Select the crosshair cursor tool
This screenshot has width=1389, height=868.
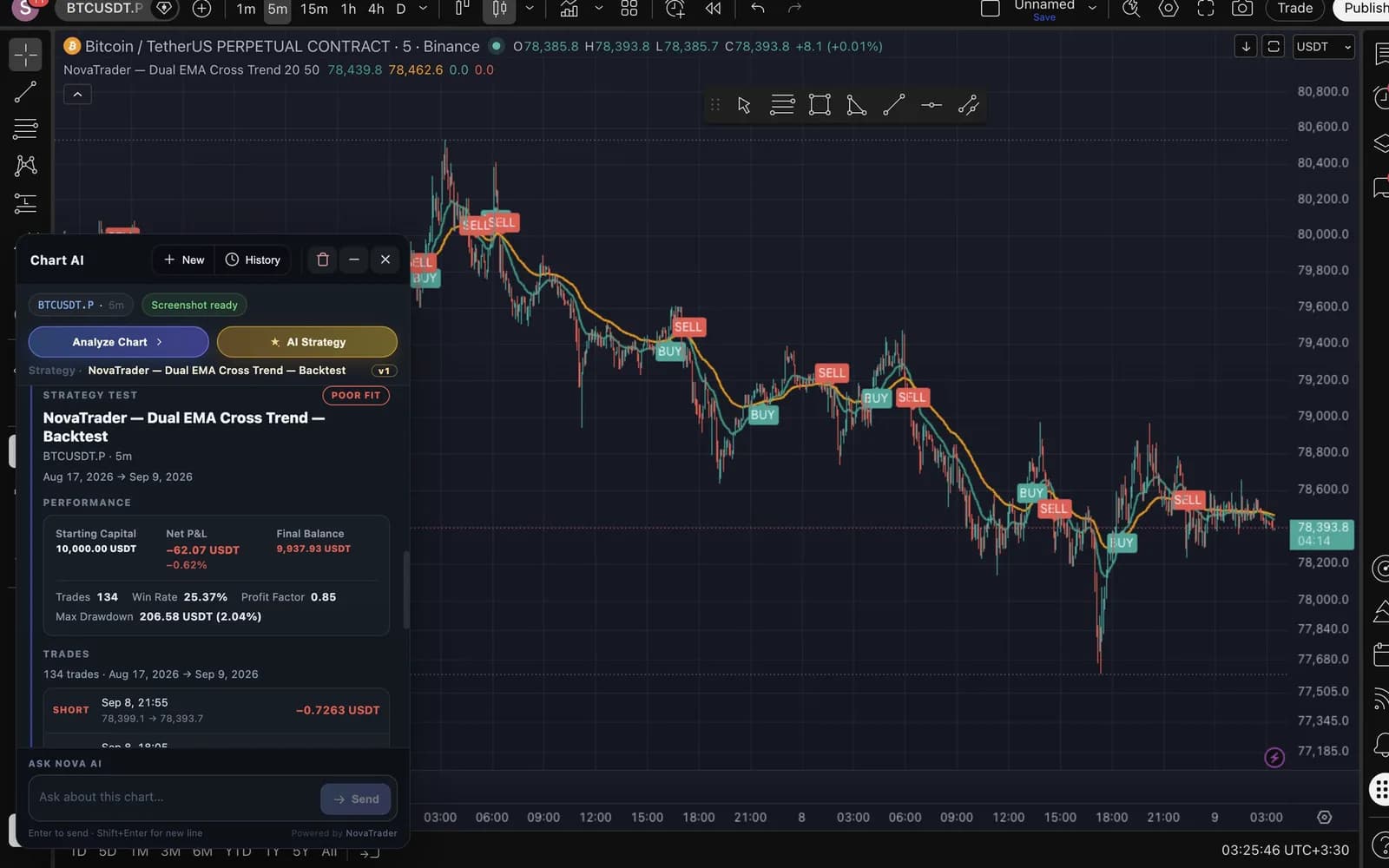[x=25, y=55]
